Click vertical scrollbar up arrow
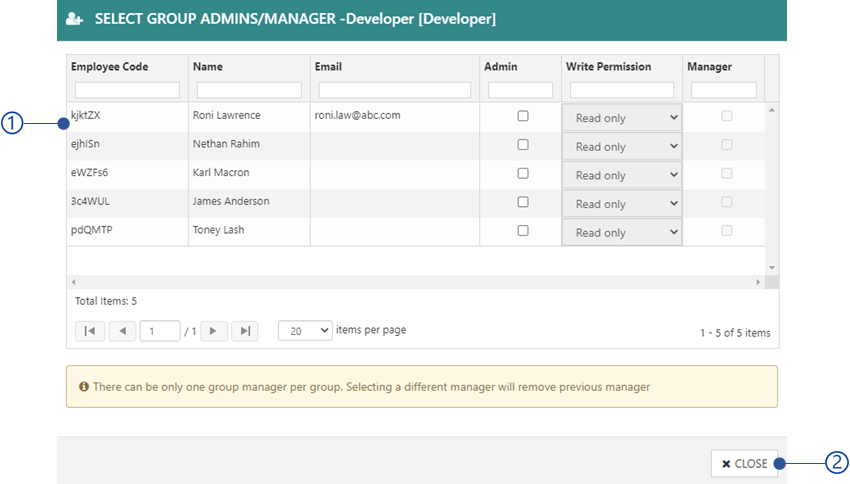Viewport: 850px width, 484px height. click(x=772, y=110)
